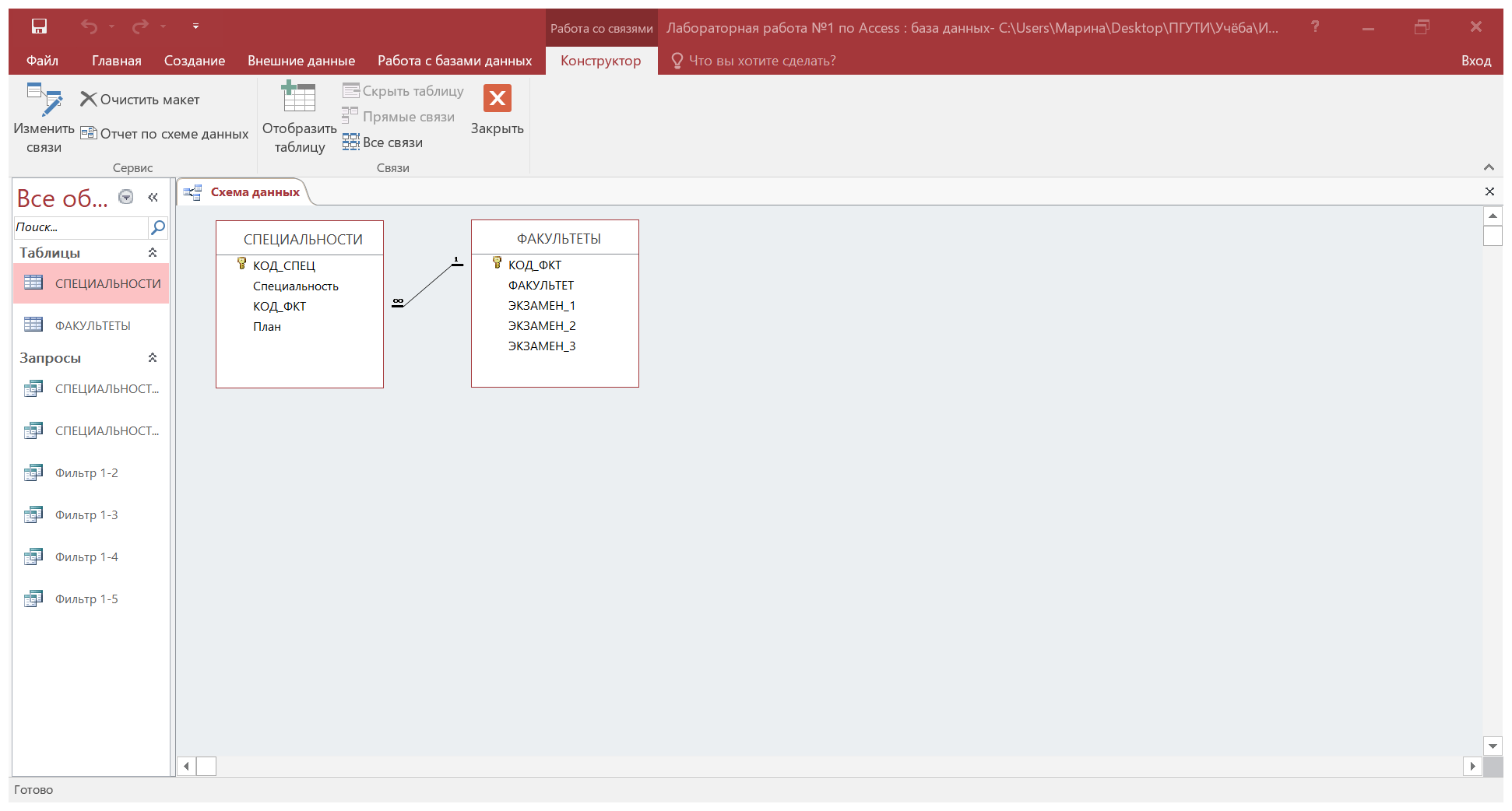Viewport: 1512px width, 811px height.
Task: Select the ФАКУЛЬТЕТЫ table in navigation pane
Action: pyautogui.click(x=91, y=325)
